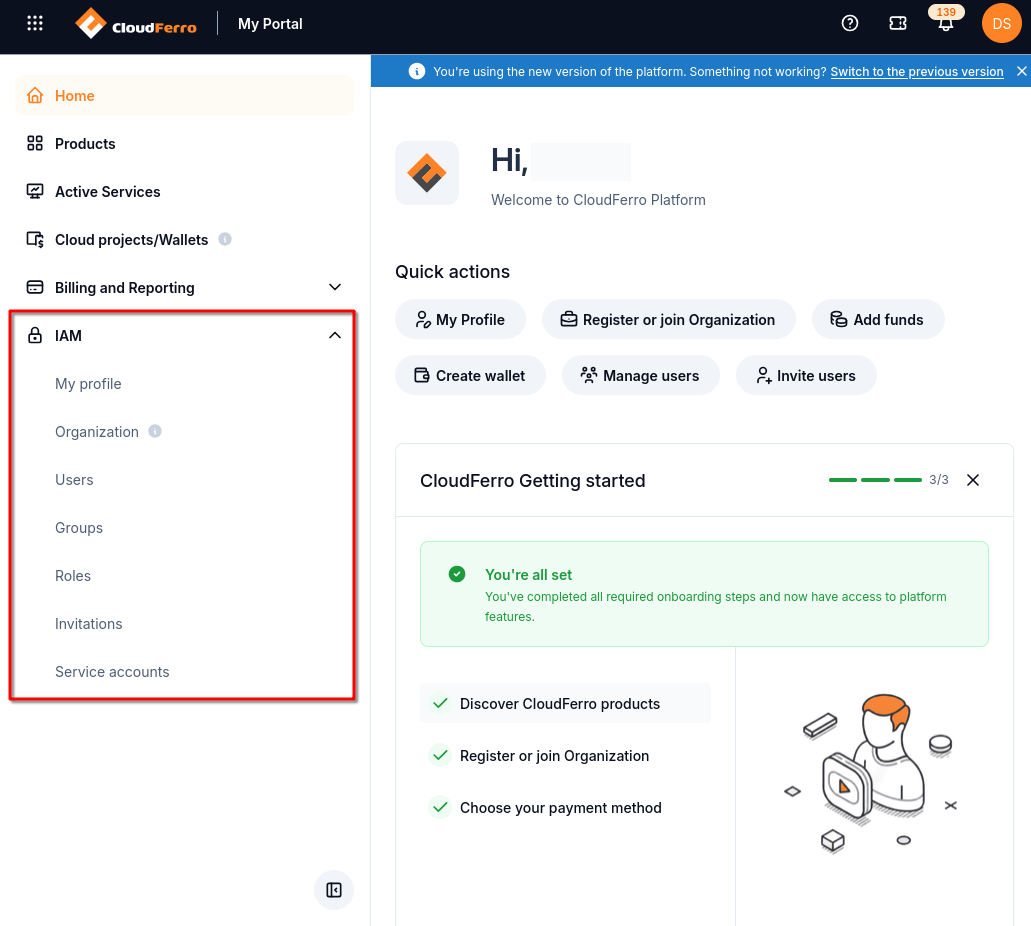Click the CloudFerro logo in header
This screenshot has width=1031, height=926.
click(x=136, y=24)
